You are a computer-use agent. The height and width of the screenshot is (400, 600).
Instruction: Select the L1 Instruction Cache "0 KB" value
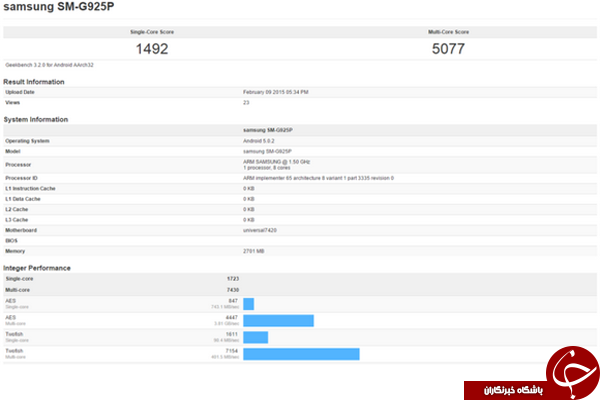249,188
